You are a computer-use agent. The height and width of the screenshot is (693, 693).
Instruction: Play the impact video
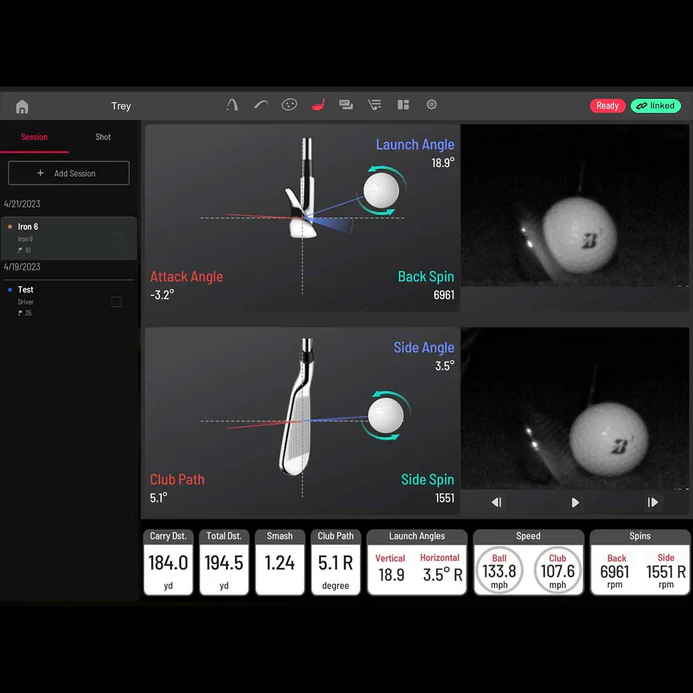pos(575,502)
